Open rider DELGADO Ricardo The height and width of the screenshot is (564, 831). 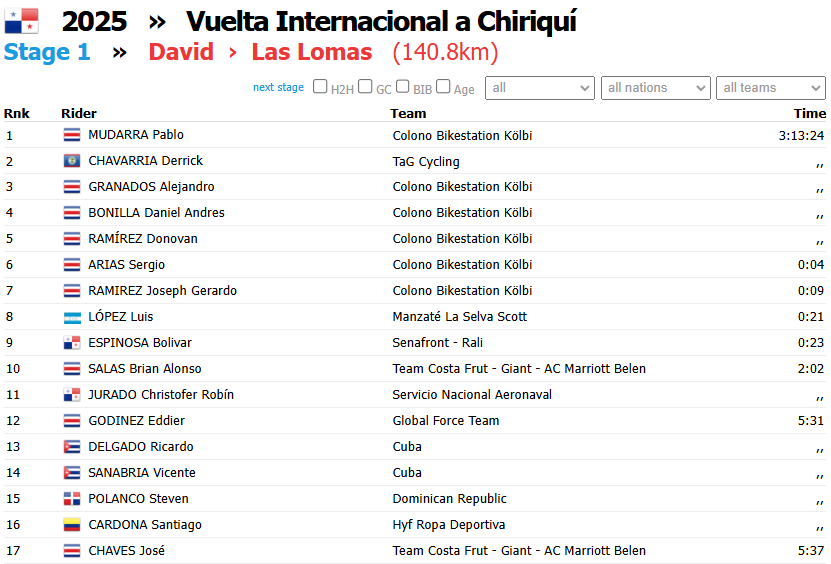click(140, 446)
